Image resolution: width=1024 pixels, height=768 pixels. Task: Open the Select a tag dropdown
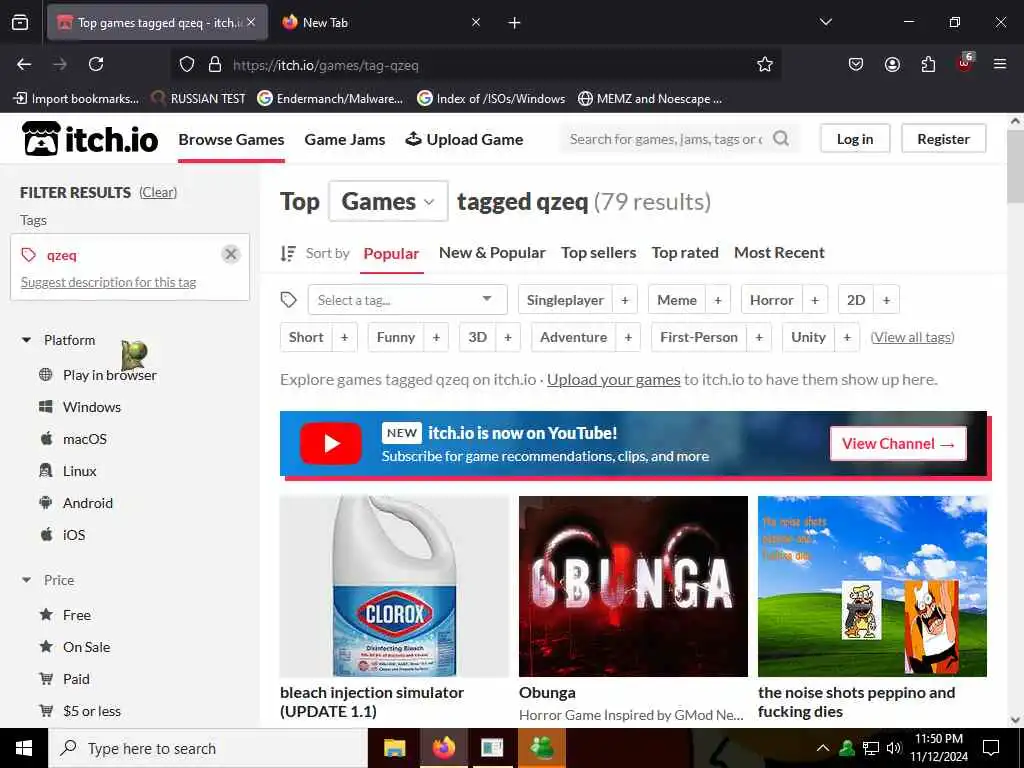click(x=408, y=300)
